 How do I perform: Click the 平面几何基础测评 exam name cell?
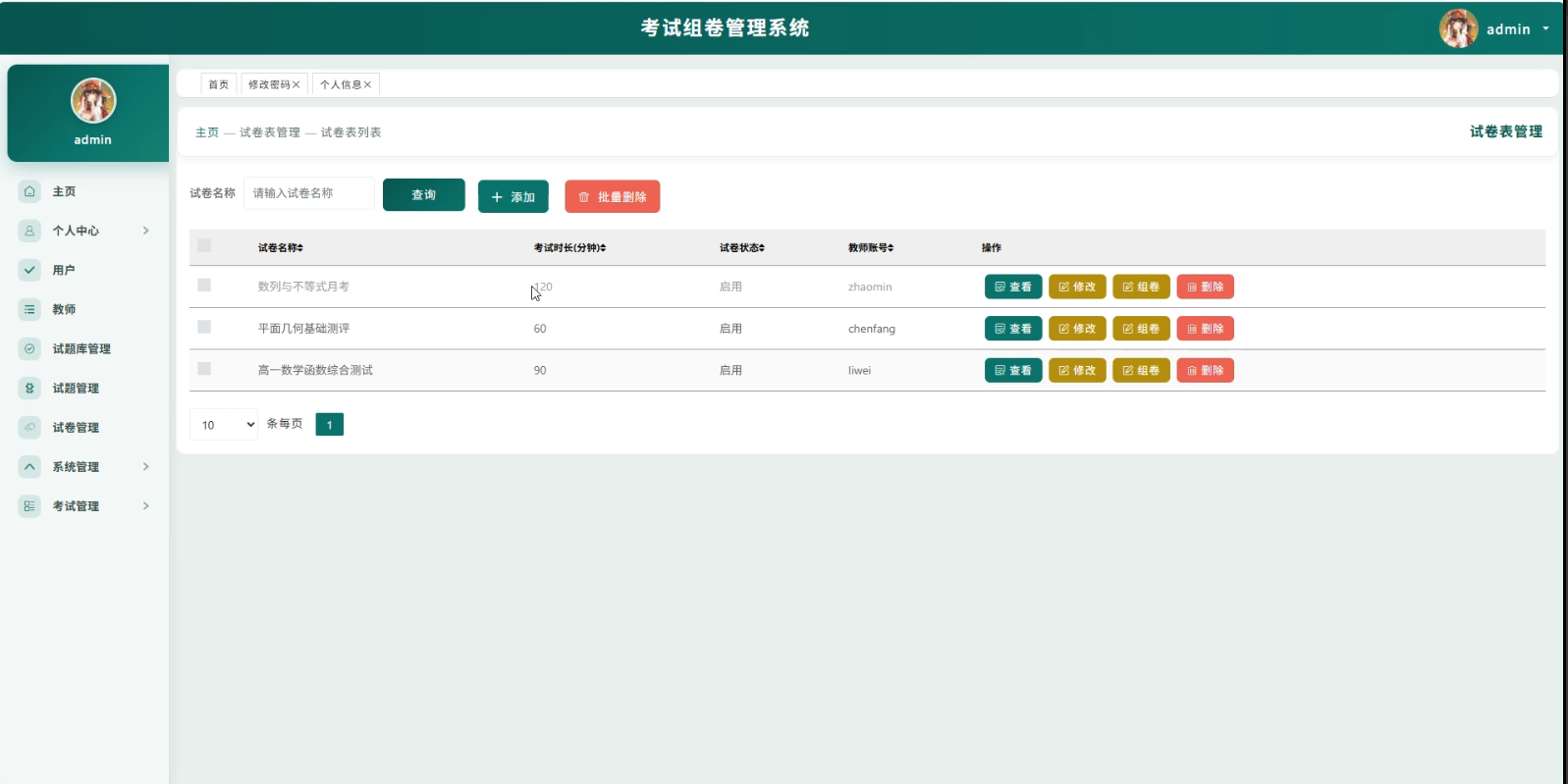point(303,329)
